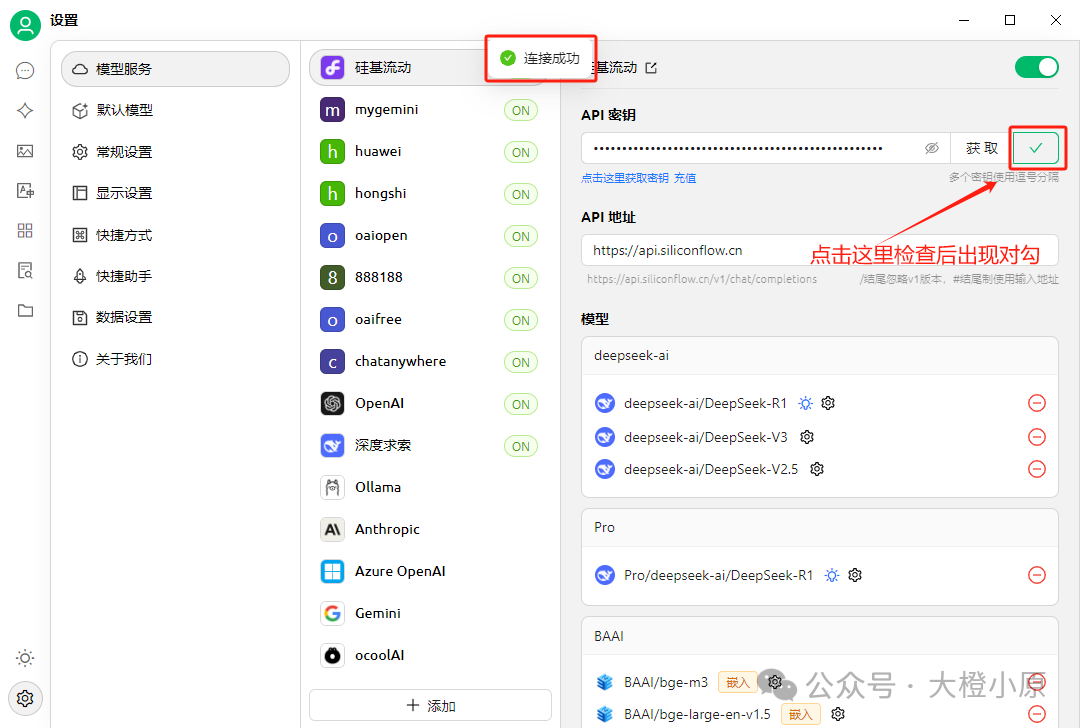Switch theme with the sun icon
This screenshot has width=1080, height=728.
point(25,658)
